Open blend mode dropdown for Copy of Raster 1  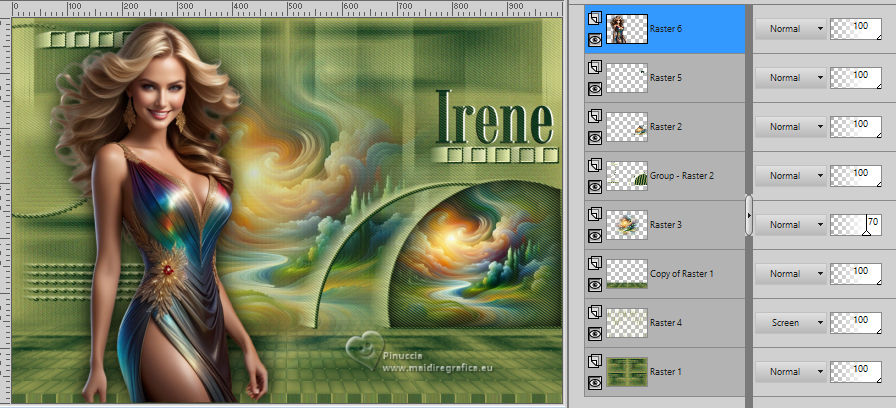tap(791, 274)
